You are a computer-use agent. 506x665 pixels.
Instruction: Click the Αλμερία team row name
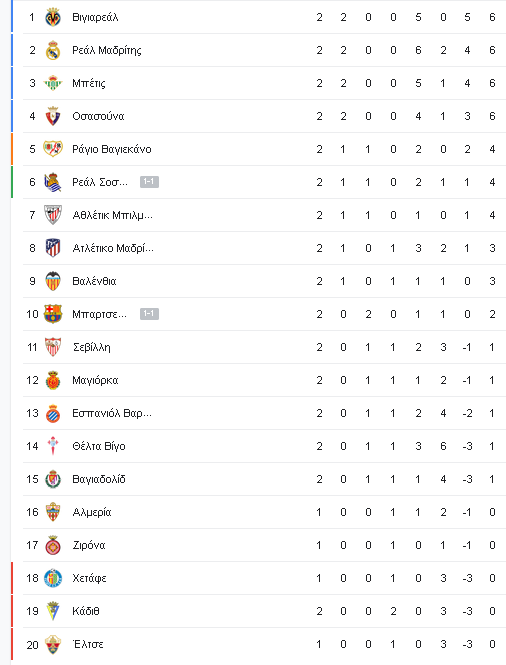92,512
